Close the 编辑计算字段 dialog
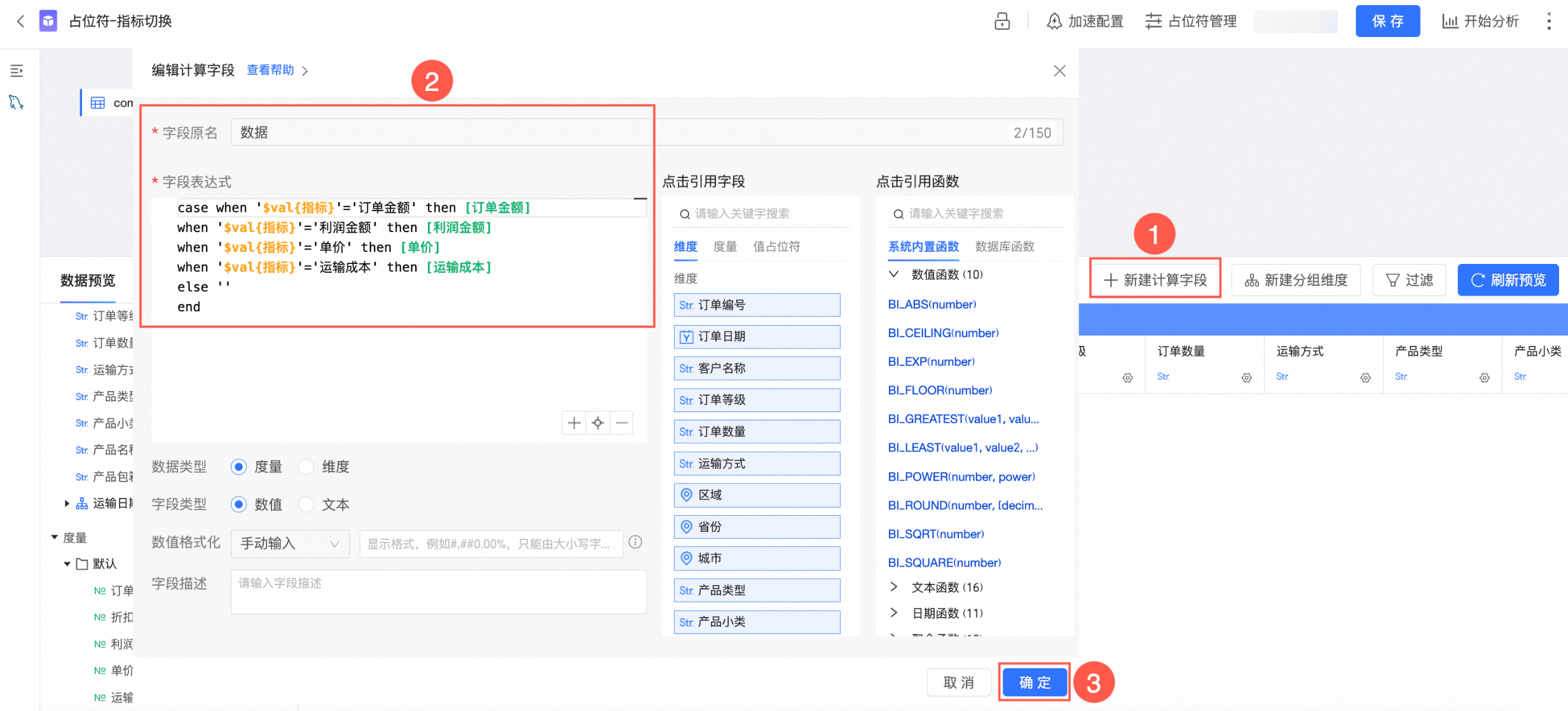Screen dimensions: 1568x711 [x=1059, y=71]
